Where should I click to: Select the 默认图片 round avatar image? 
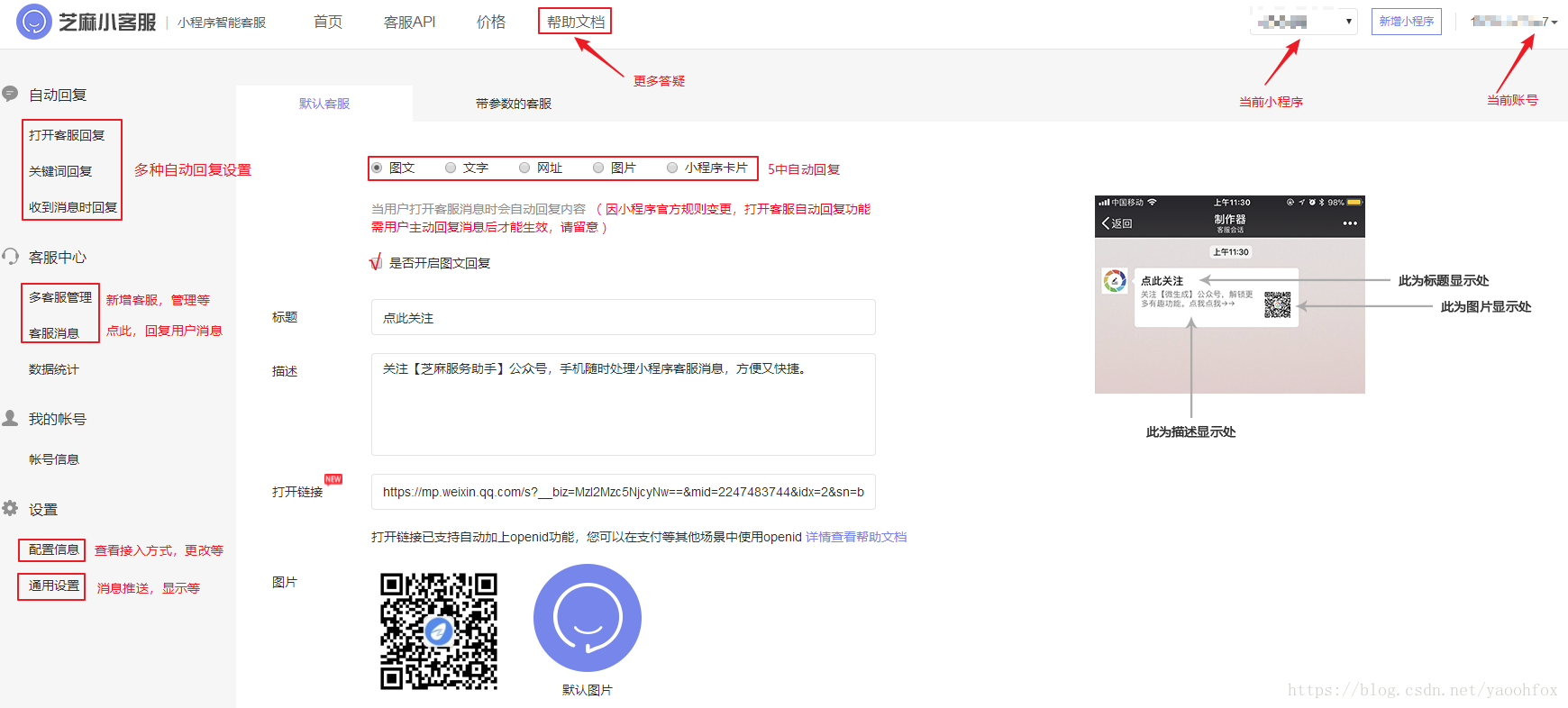coord(588,618)
